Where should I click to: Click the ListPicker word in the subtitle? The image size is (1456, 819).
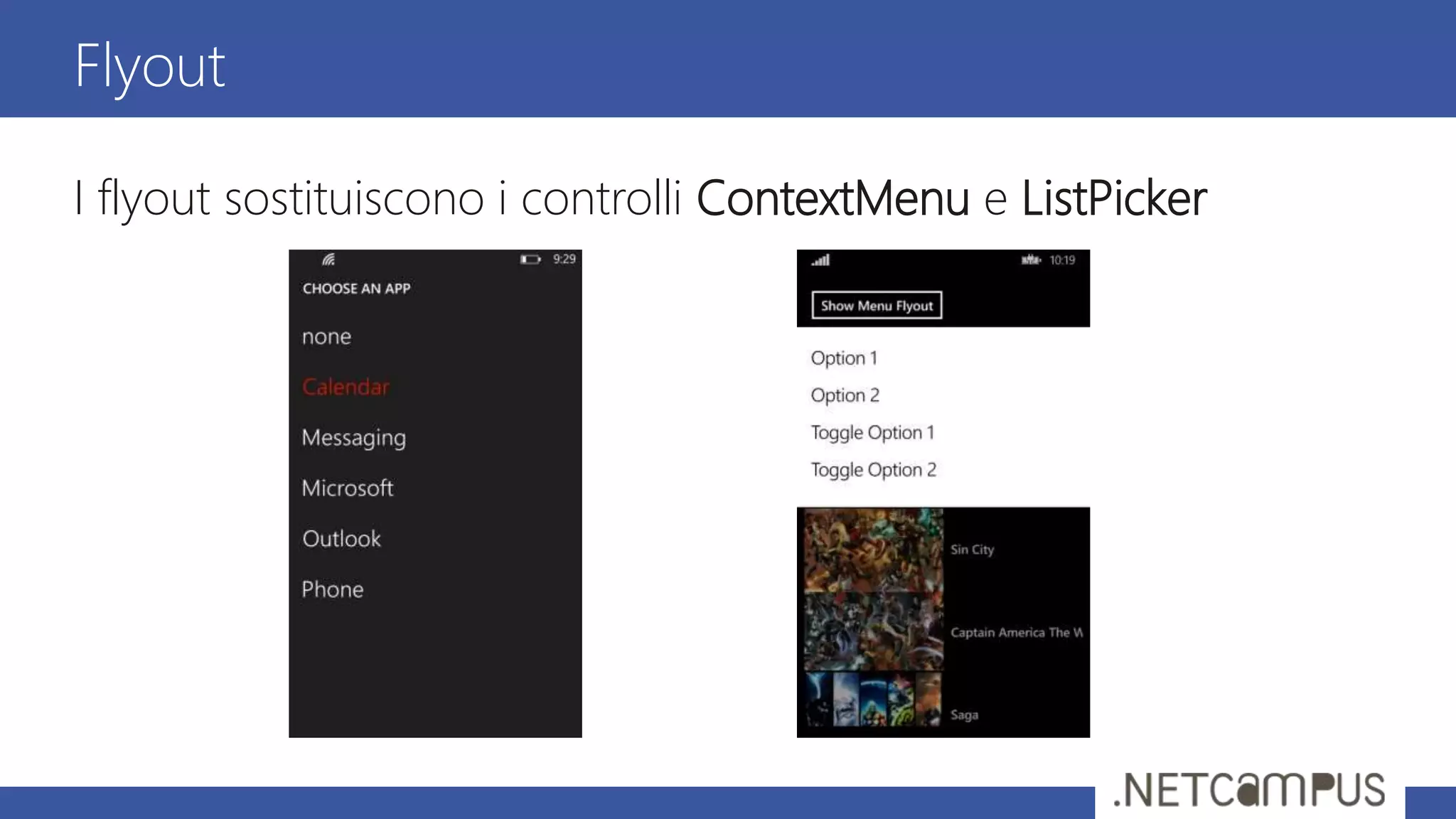(1114, 198)
